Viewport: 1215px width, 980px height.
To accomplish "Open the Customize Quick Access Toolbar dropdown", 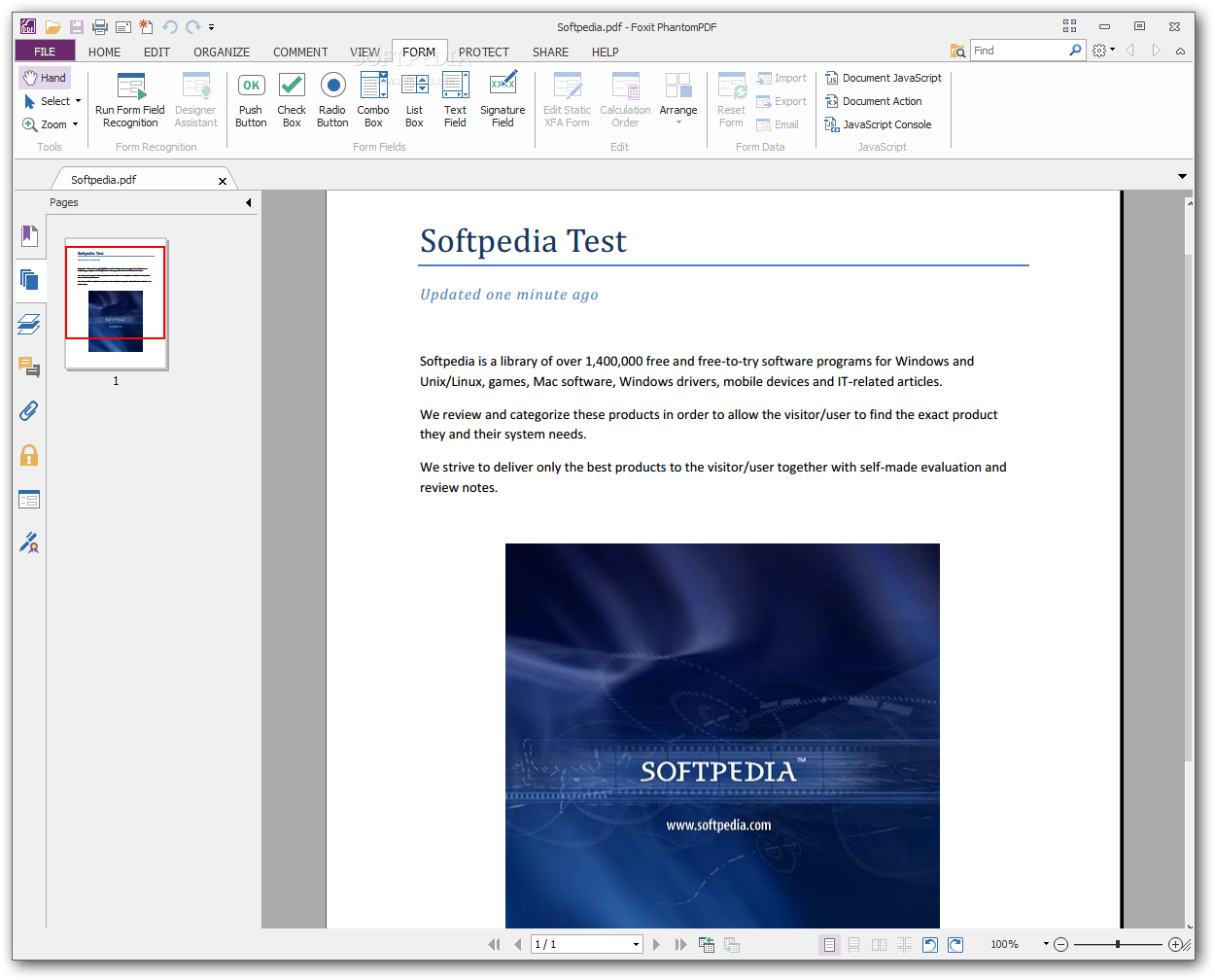I will 211,27.
